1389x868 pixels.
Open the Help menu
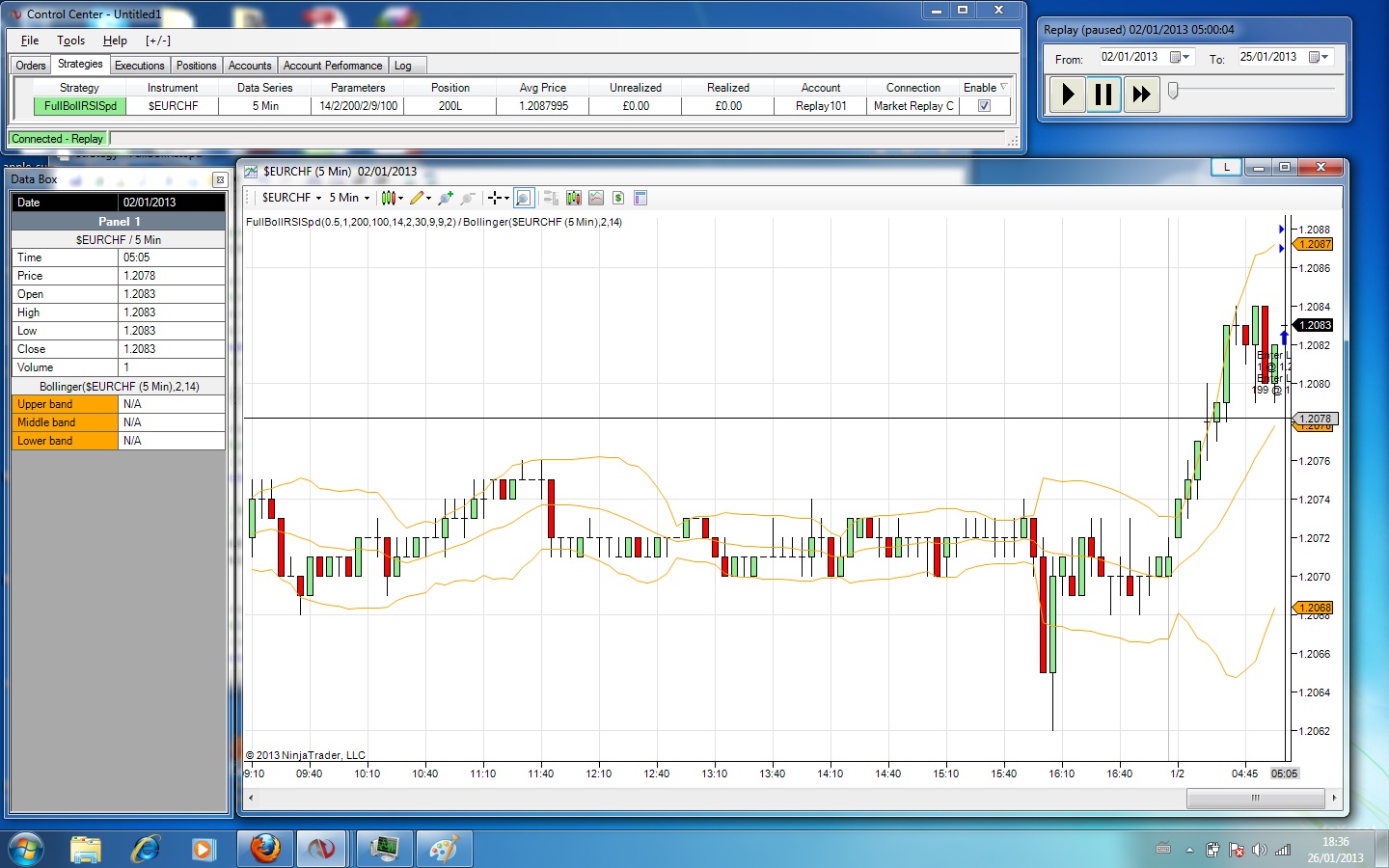[x=115, y=41]
